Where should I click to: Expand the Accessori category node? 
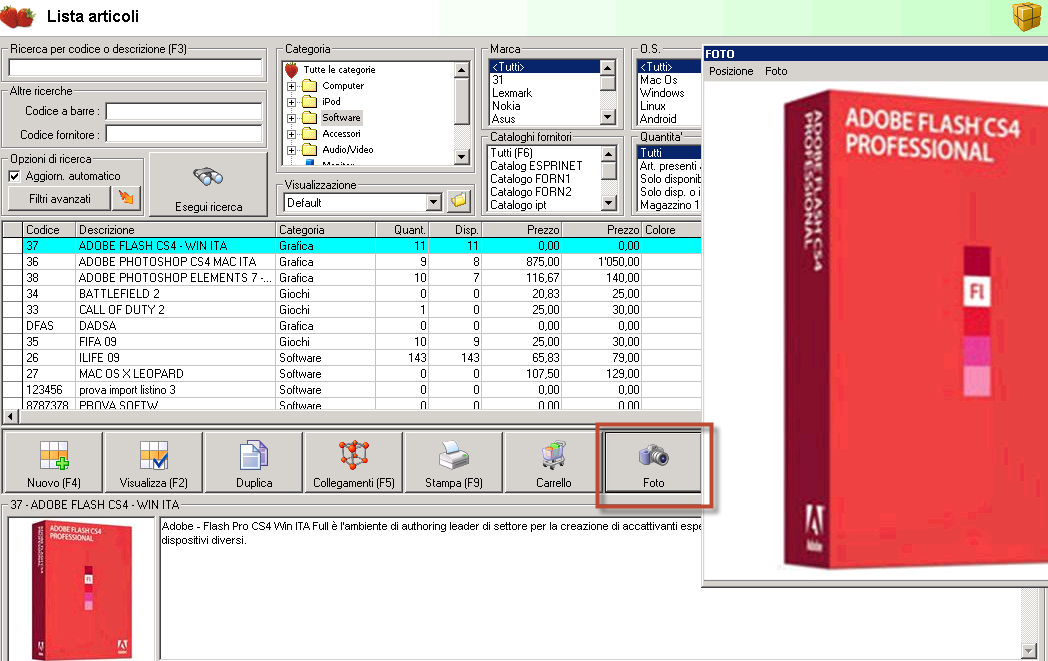tap(291, 134)
